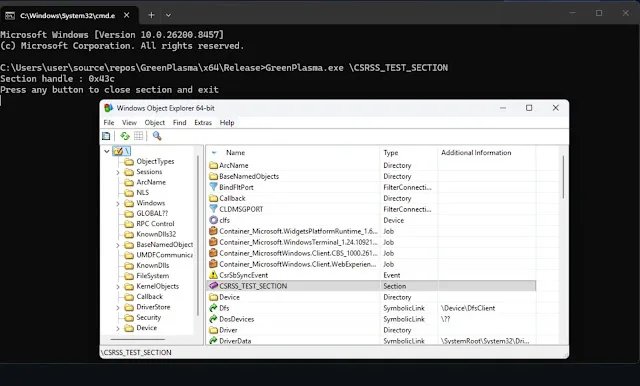Open the Find menu

tap(179, 122)
